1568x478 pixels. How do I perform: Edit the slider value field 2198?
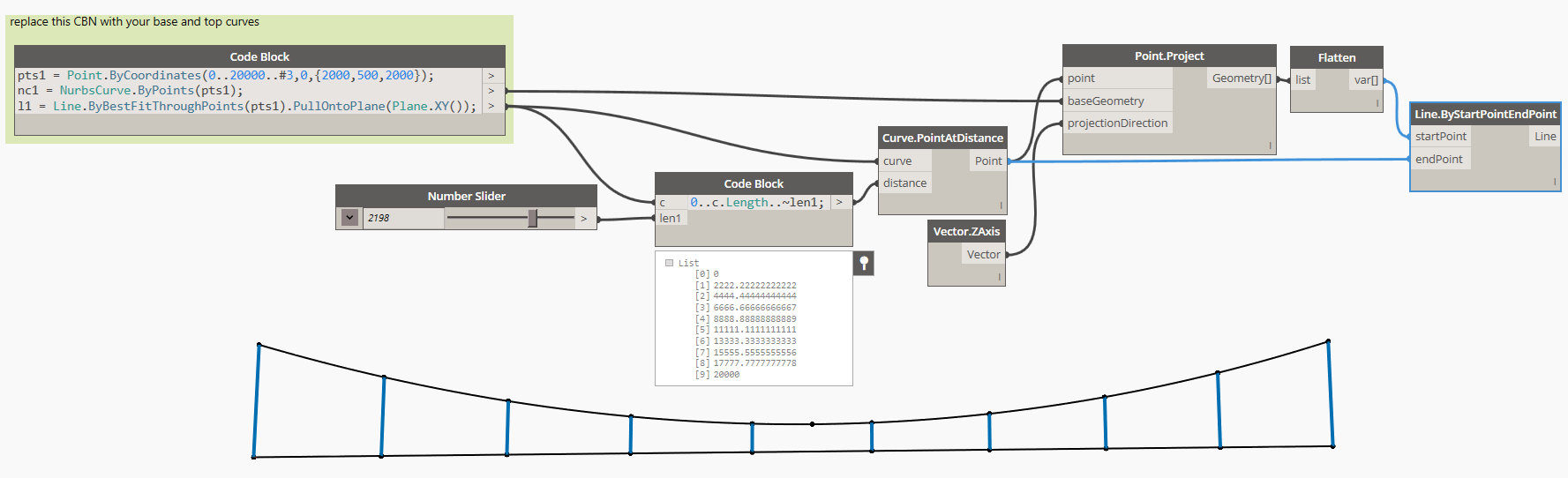pyautogui.click(x=402, y=218)
